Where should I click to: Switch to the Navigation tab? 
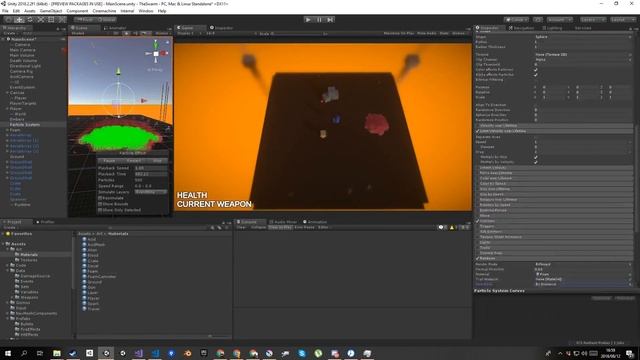[521, 28]
